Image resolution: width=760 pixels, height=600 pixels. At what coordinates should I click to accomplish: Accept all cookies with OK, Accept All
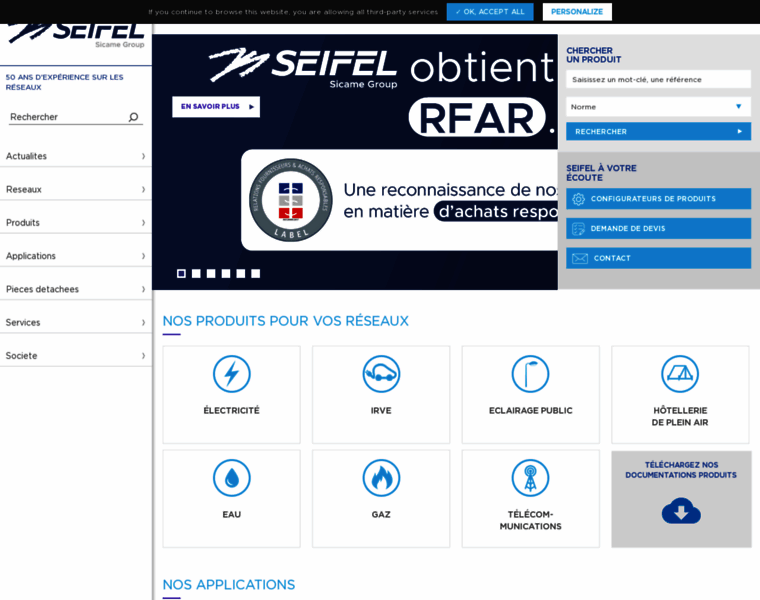pyautogui.click(x=490, y=12)
